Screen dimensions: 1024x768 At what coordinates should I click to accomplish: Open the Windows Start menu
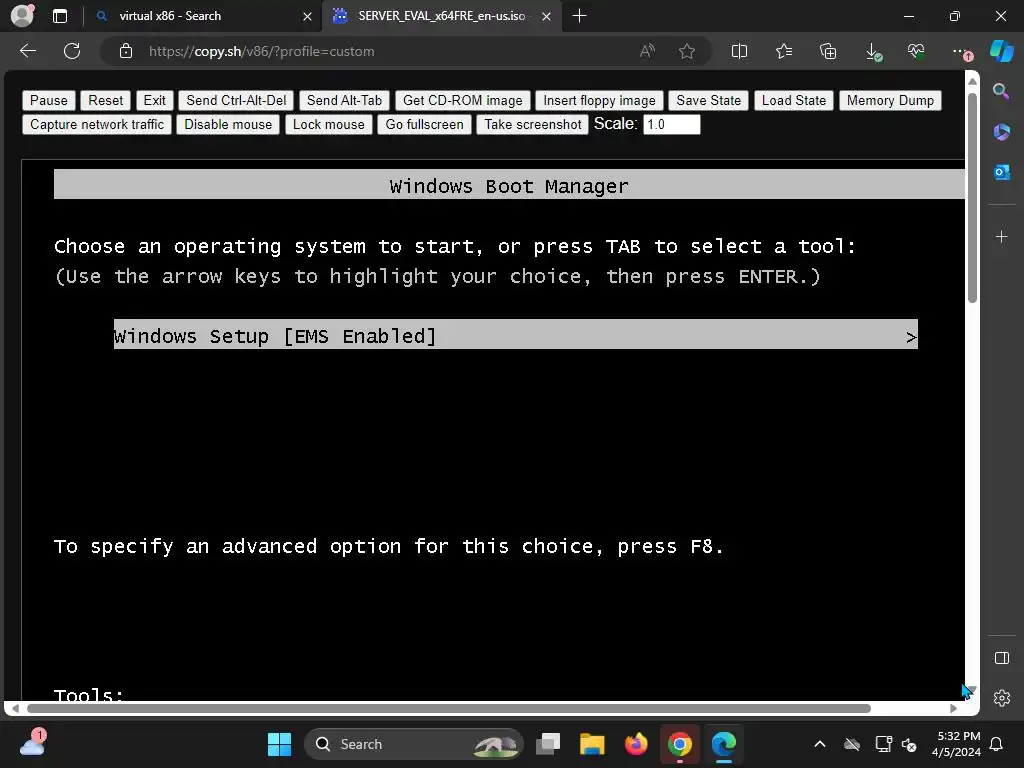pos(280,744)
